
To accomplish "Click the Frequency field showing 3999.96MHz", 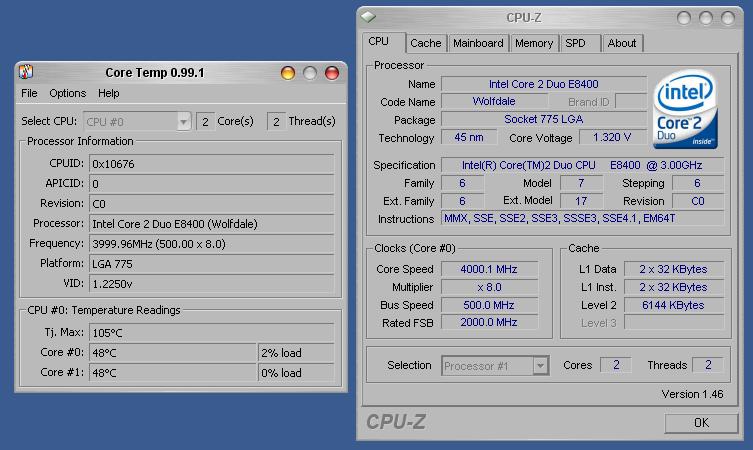I will (211, 244).
